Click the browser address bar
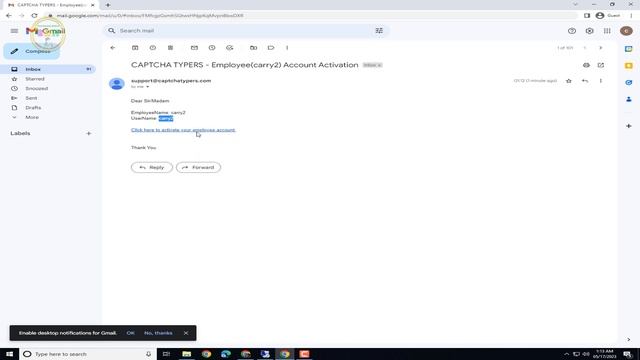The height and width of the screenshot is (360, 640). click(310, 16)
